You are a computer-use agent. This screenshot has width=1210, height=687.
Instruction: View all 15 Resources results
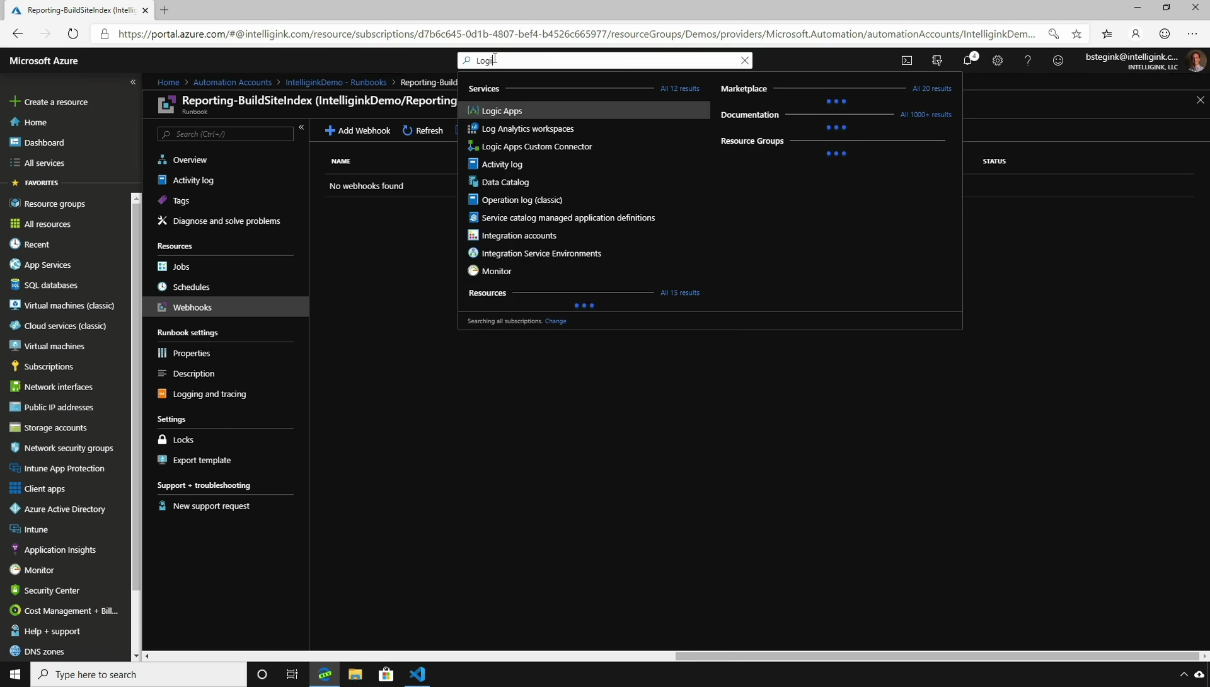(680, 293)
